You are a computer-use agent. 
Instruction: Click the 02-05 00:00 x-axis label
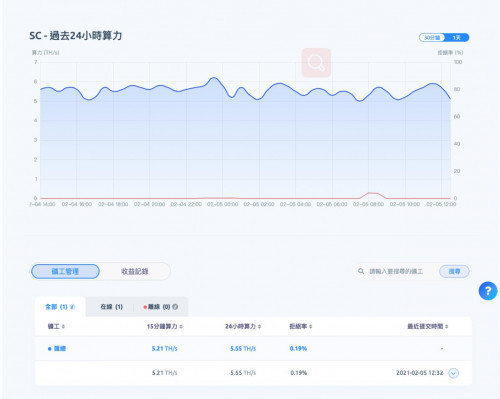click(223, 204)
